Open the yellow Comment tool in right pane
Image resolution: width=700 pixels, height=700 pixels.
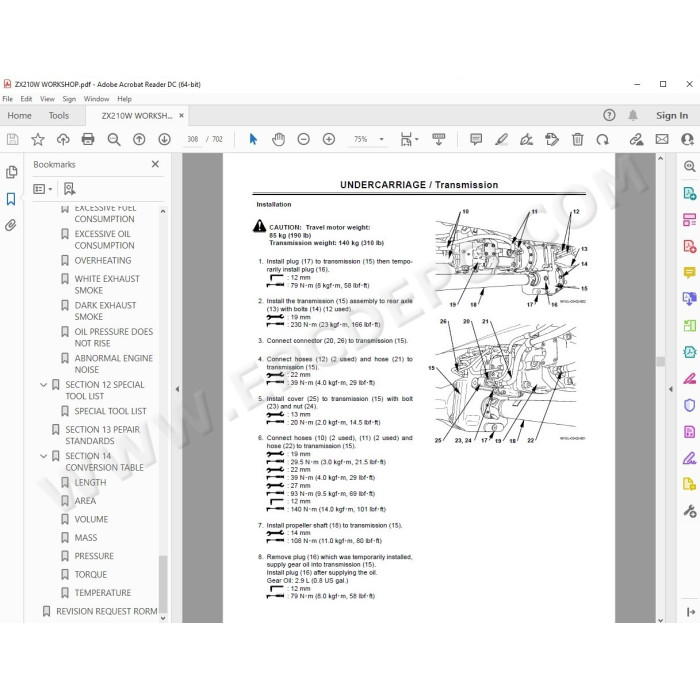689,272
